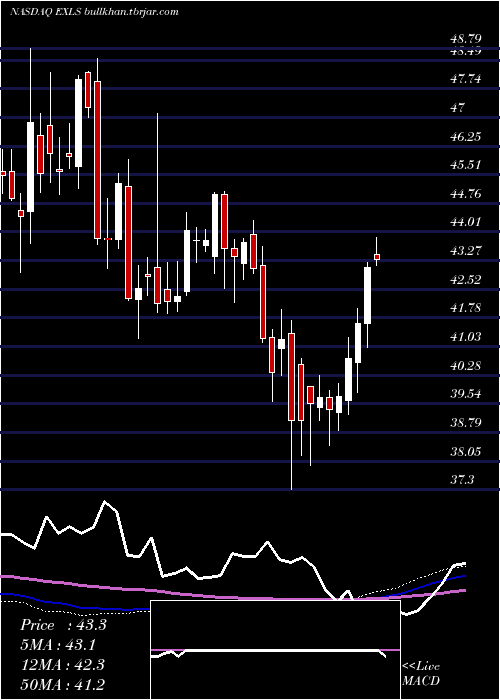Click the 12MA : 42.3 readout
500x700 pixels.
tap(62, 665)
